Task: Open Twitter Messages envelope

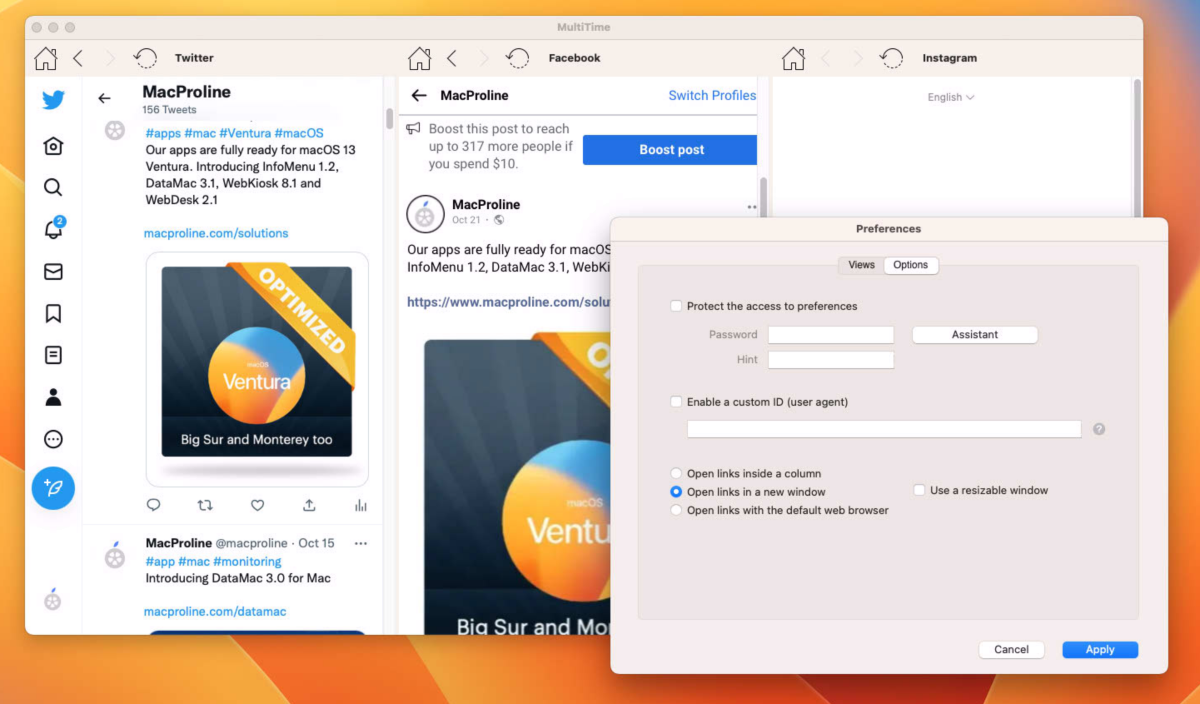Action: pyautogui.click(x=53, y=271)
